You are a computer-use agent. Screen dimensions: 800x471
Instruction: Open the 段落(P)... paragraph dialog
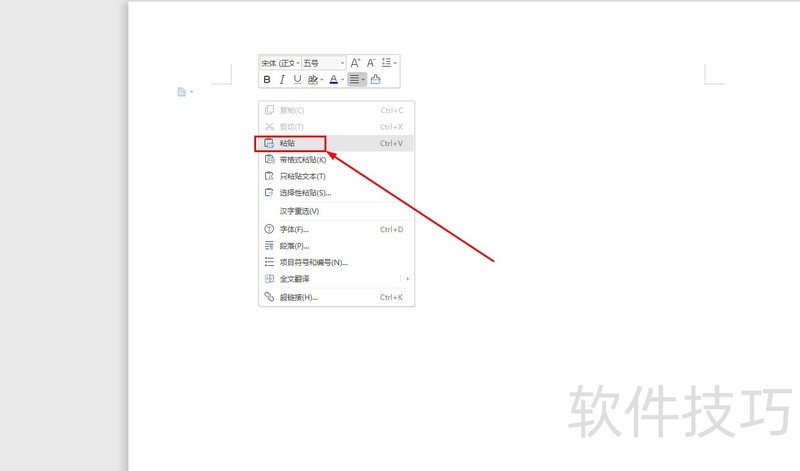[337, 246]
